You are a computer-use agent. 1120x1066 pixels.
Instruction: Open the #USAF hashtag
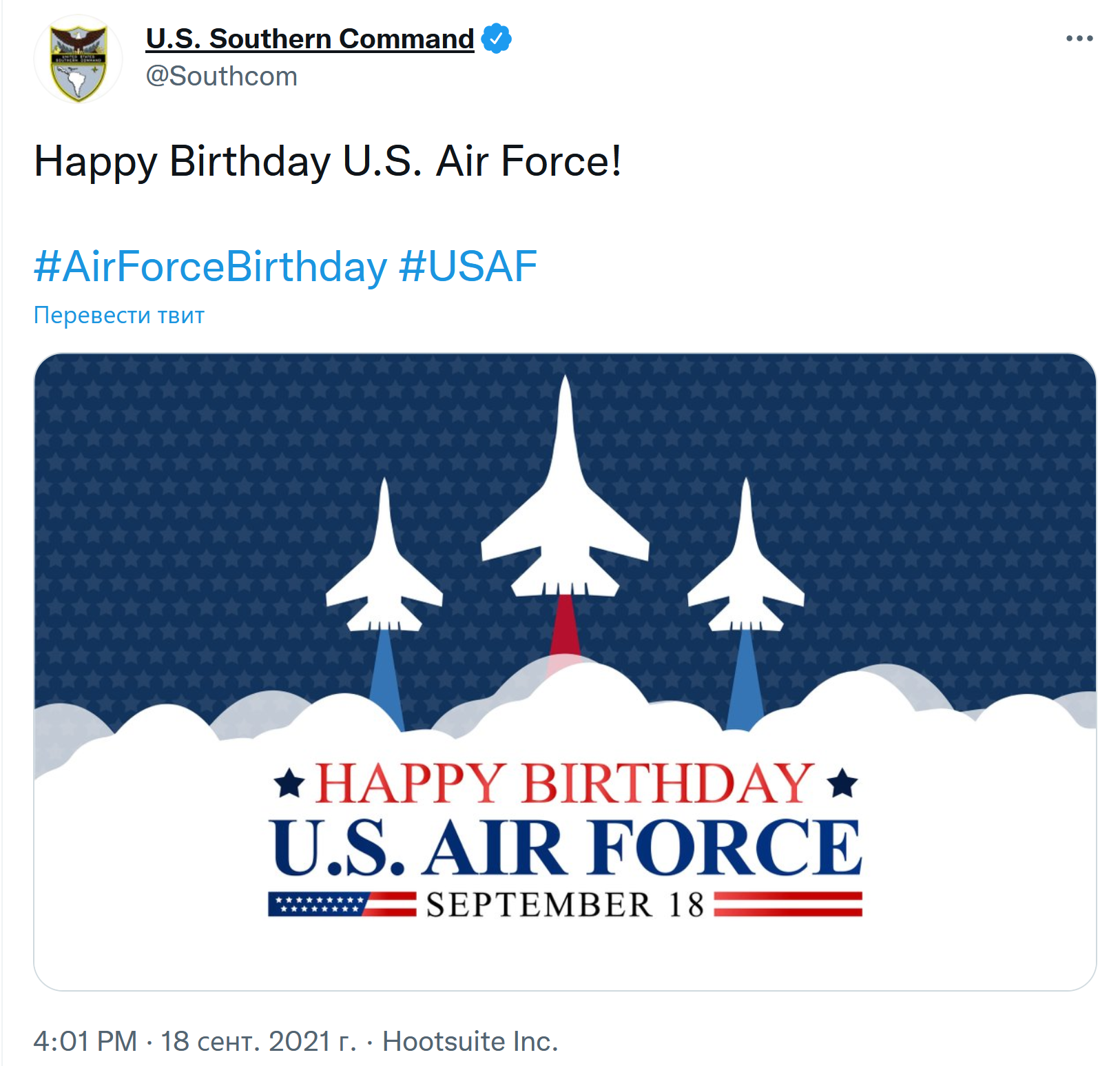468,267
